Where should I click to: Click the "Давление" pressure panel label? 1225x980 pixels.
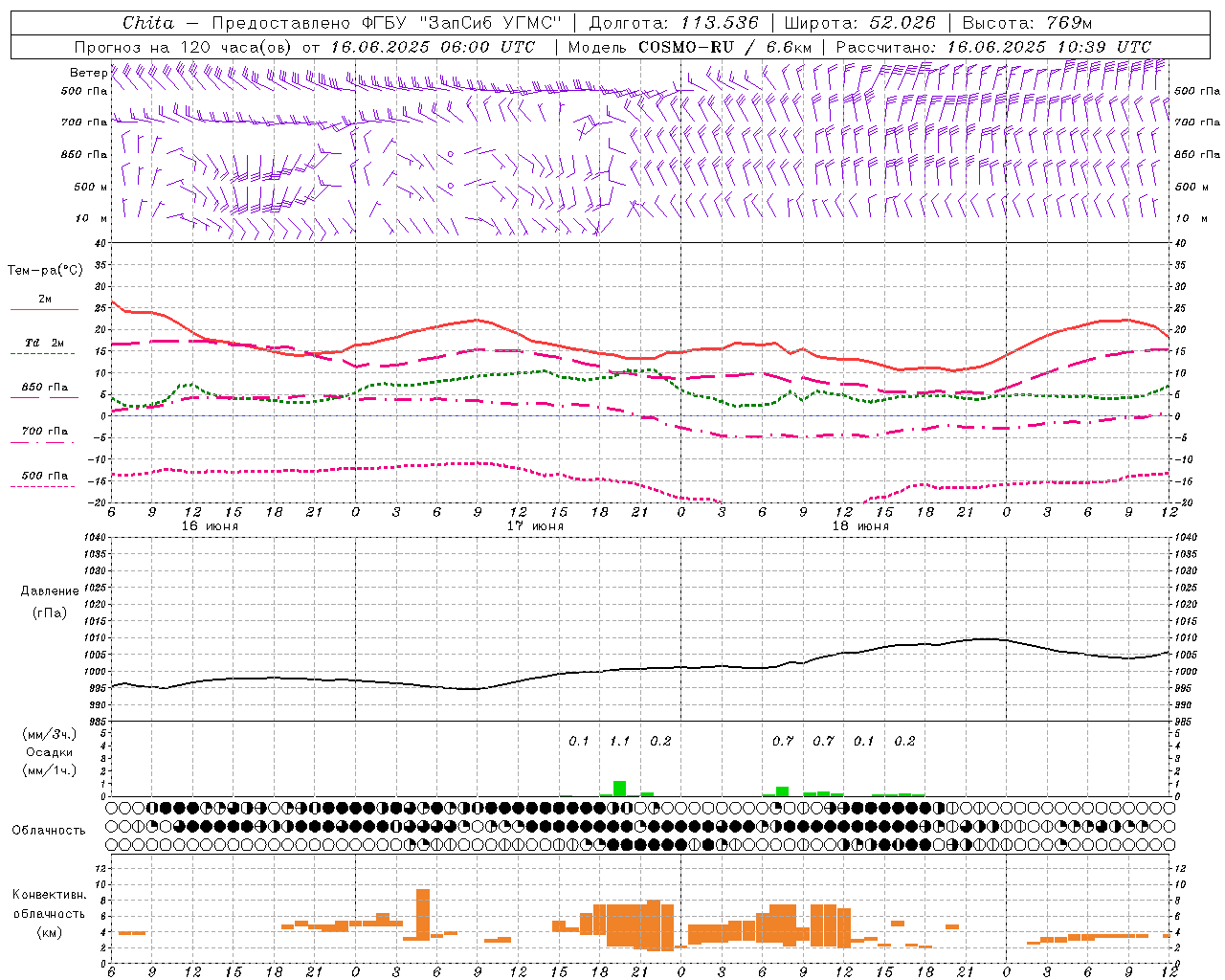50,591
